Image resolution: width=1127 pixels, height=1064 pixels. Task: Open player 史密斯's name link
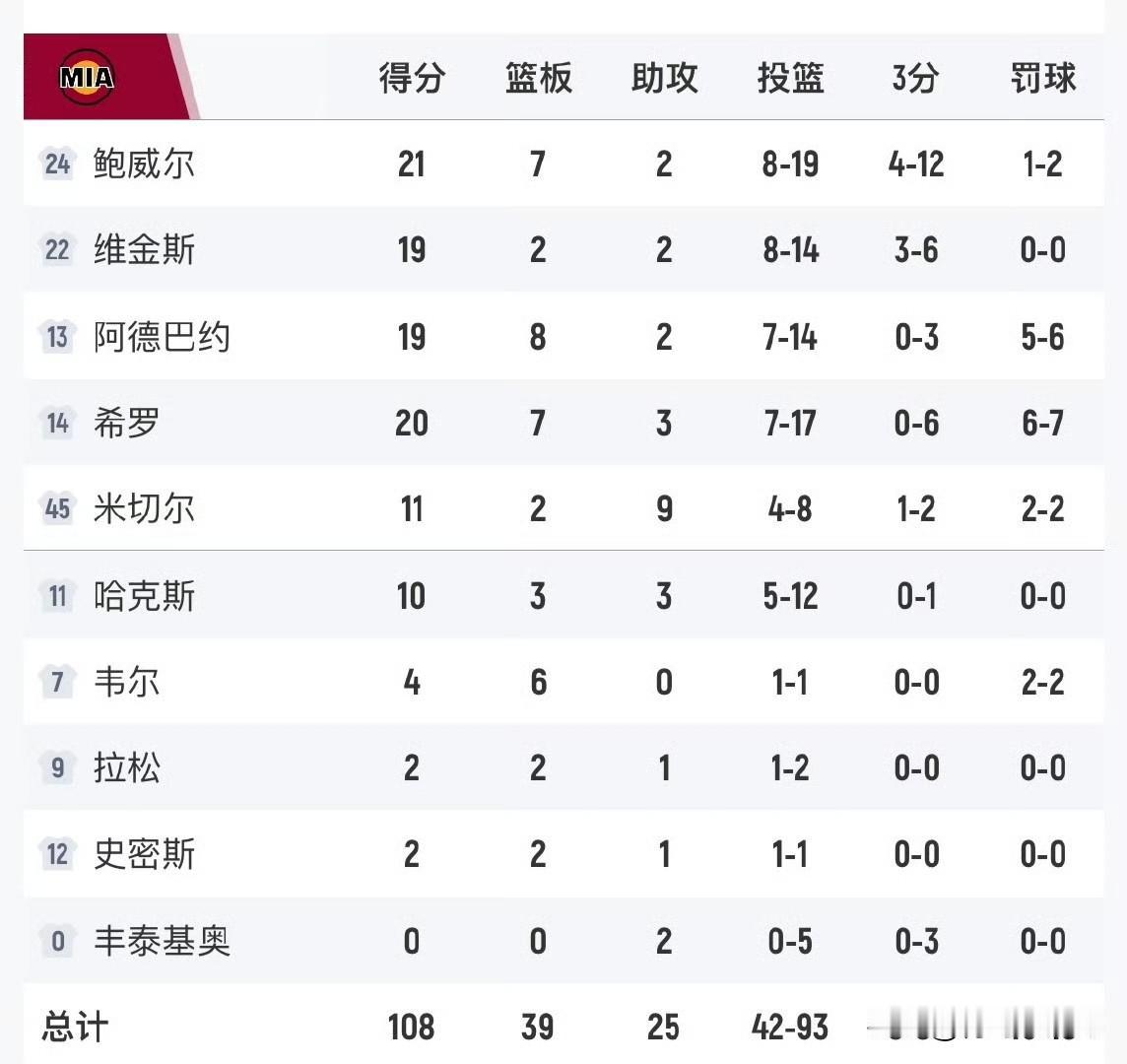point(144,854)
